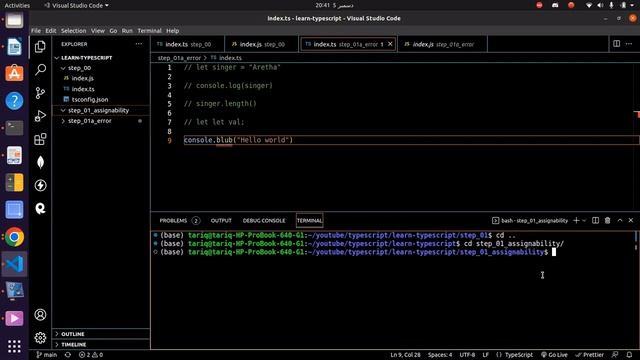Select the TERMINAL panel tab
640x360 pixels.
pyautogui.click(x=309, y=220)
